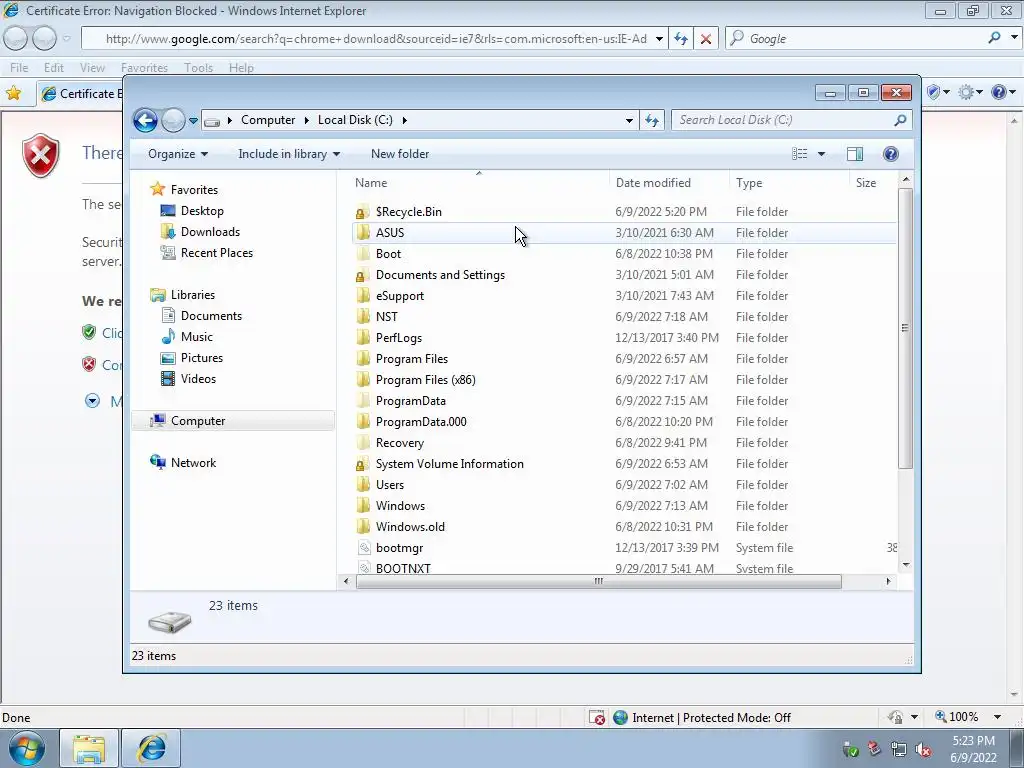Click the network tray icon
This screenshot has height=768, width=1024.
pos(899,749)
